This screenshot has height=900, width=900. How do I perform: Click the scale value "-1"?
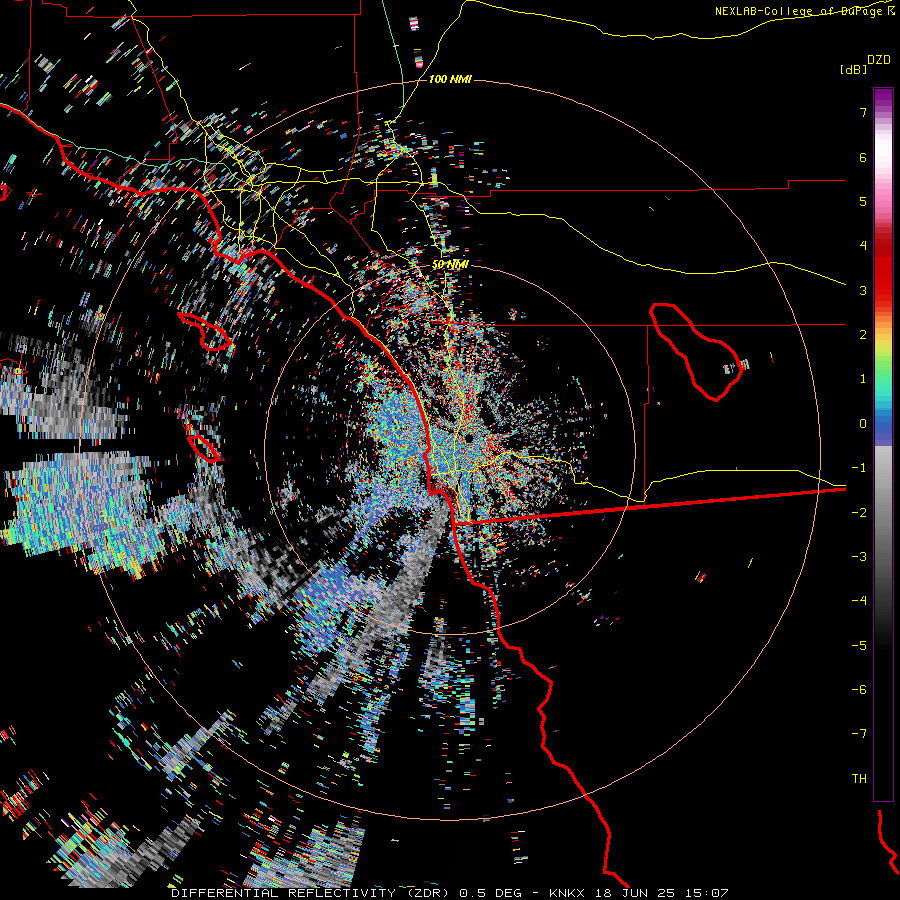[x=859, y=468]
